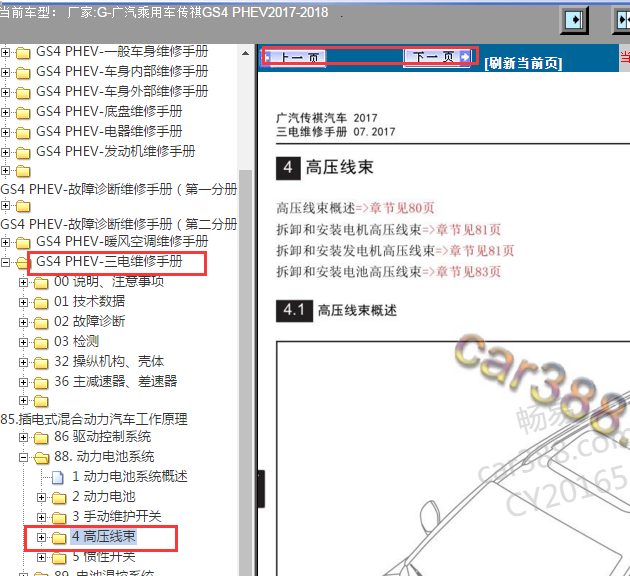Click the GS4 PHEV-底盘维修手册 folder icon
This screenshot has width=630, height=576.
pyautogui.click(x=23, y=113)
